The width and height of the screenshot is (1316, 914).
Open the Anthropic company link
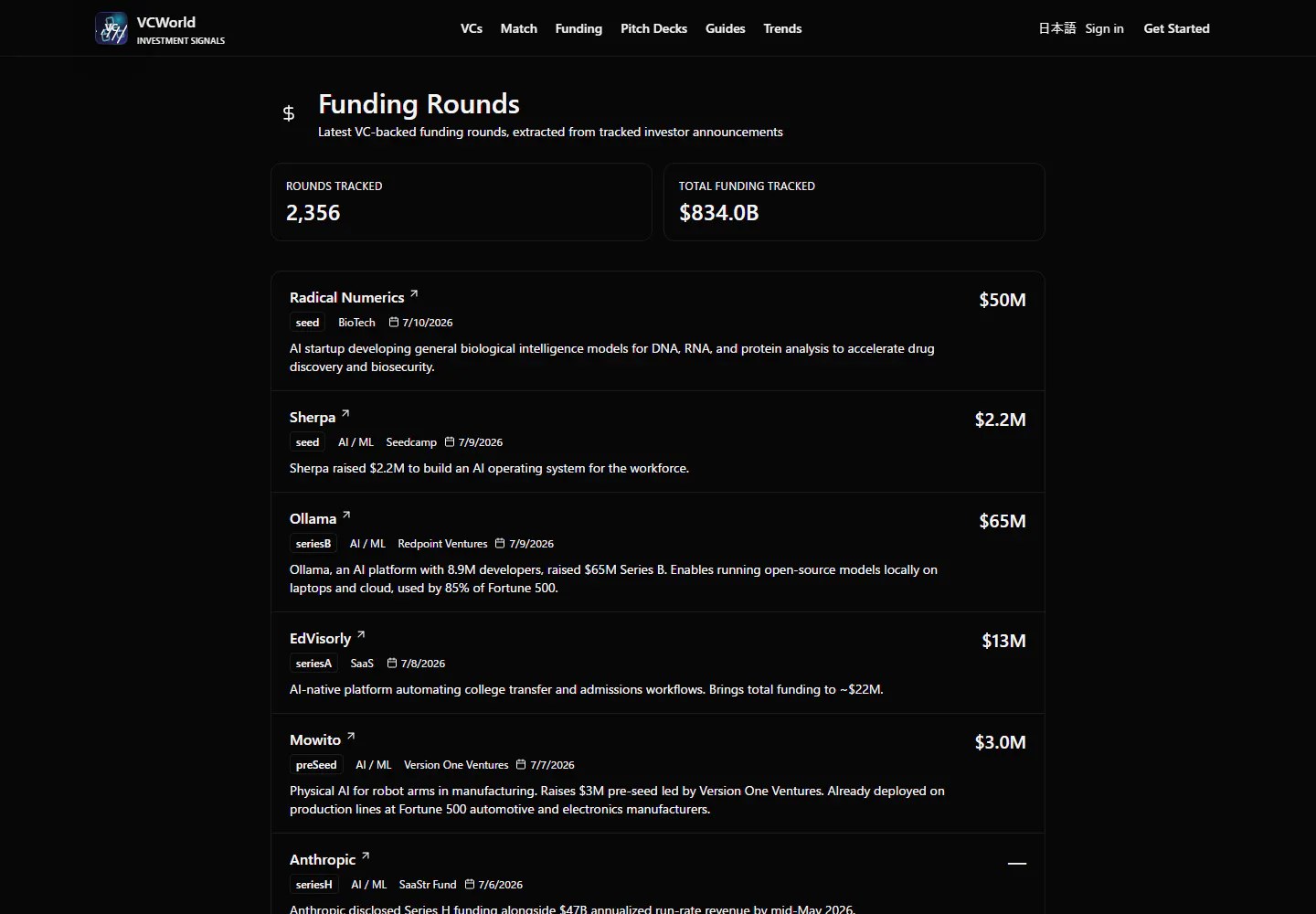coord(323,860)
